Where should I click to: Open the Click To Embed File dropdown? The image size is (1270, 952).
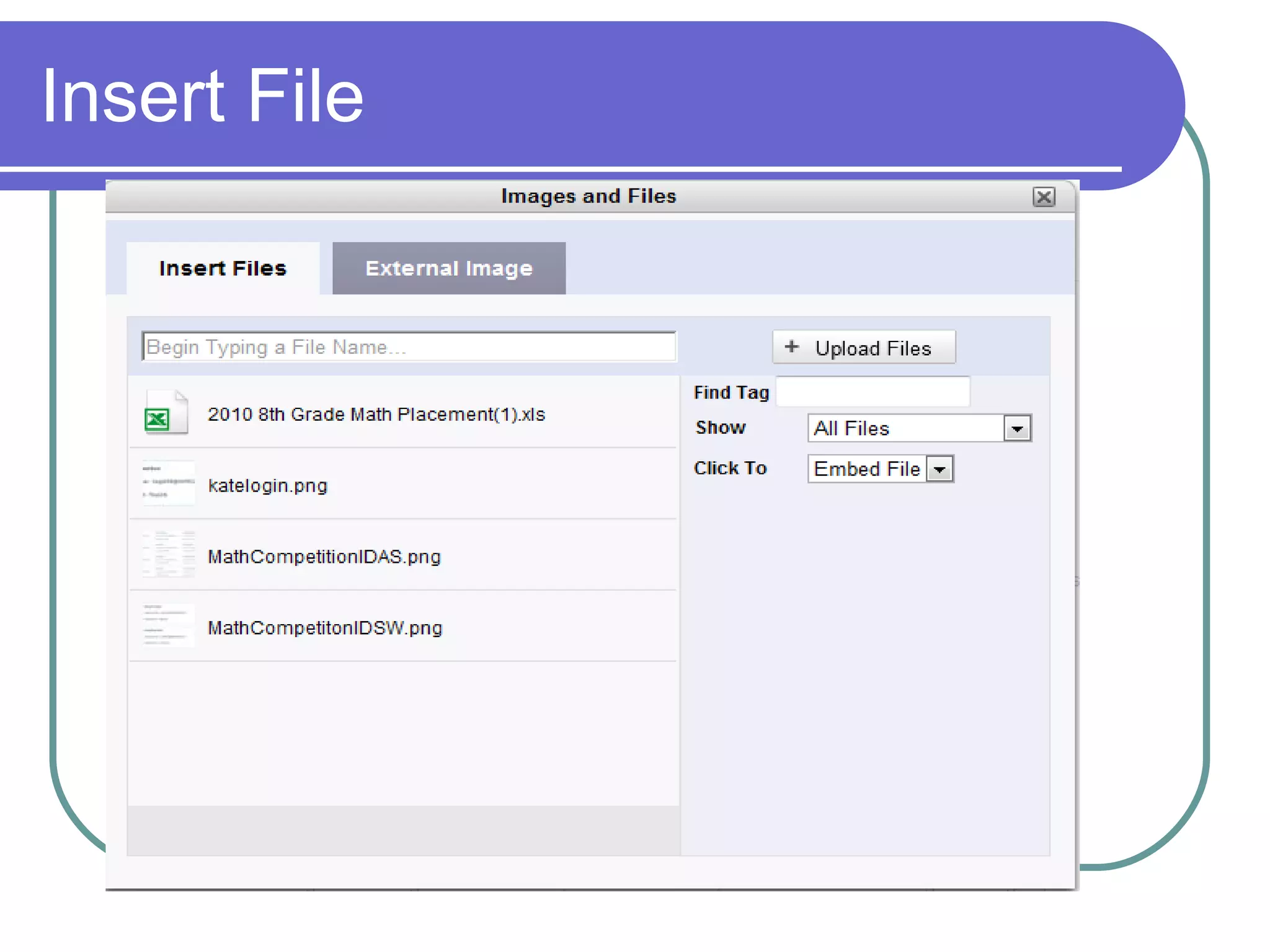click(881, 469)
